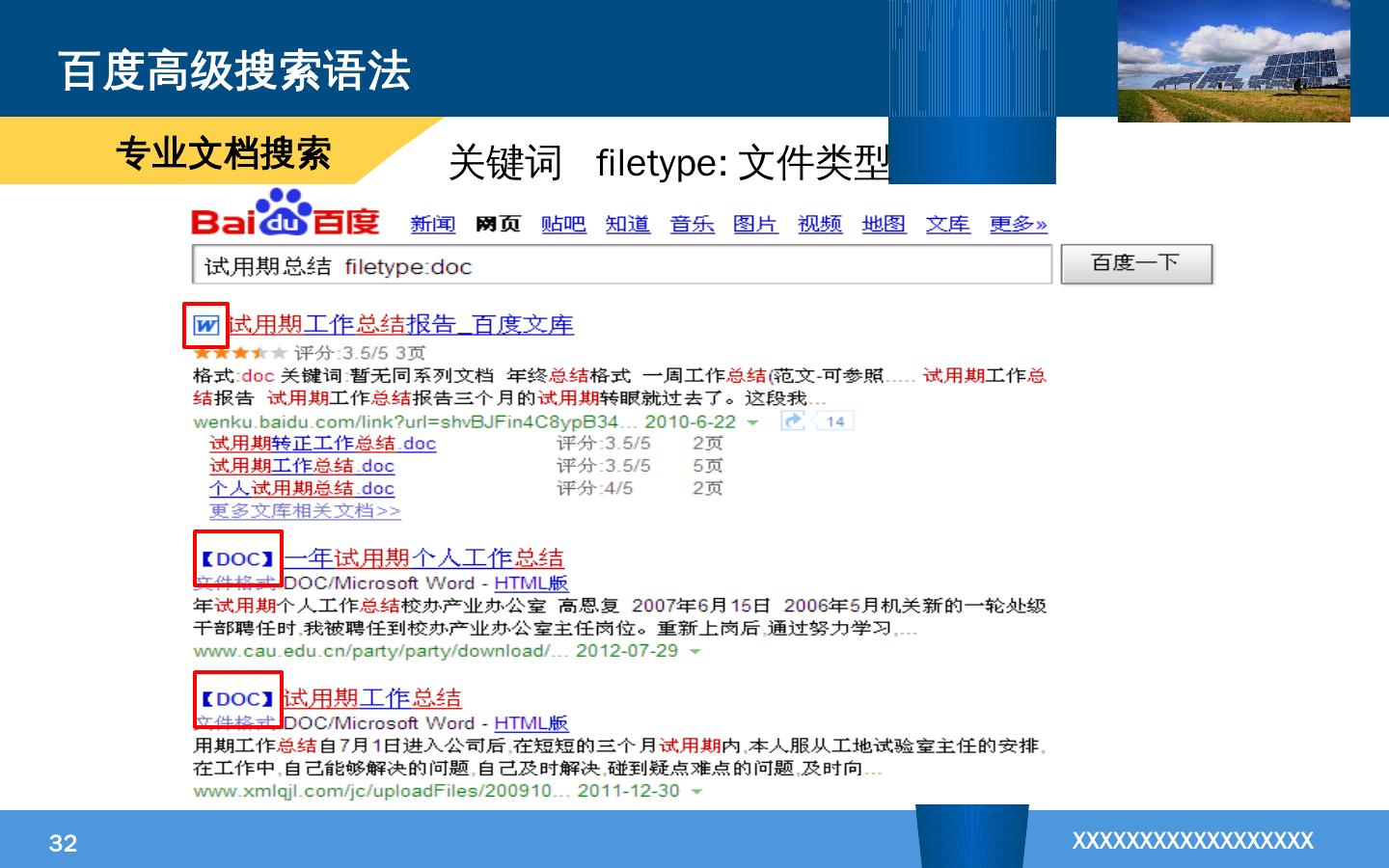The width and height of the screenshot is (1389, 868).
Task: Click the 更多文库相关文档>> link
Action: point(305,510)
